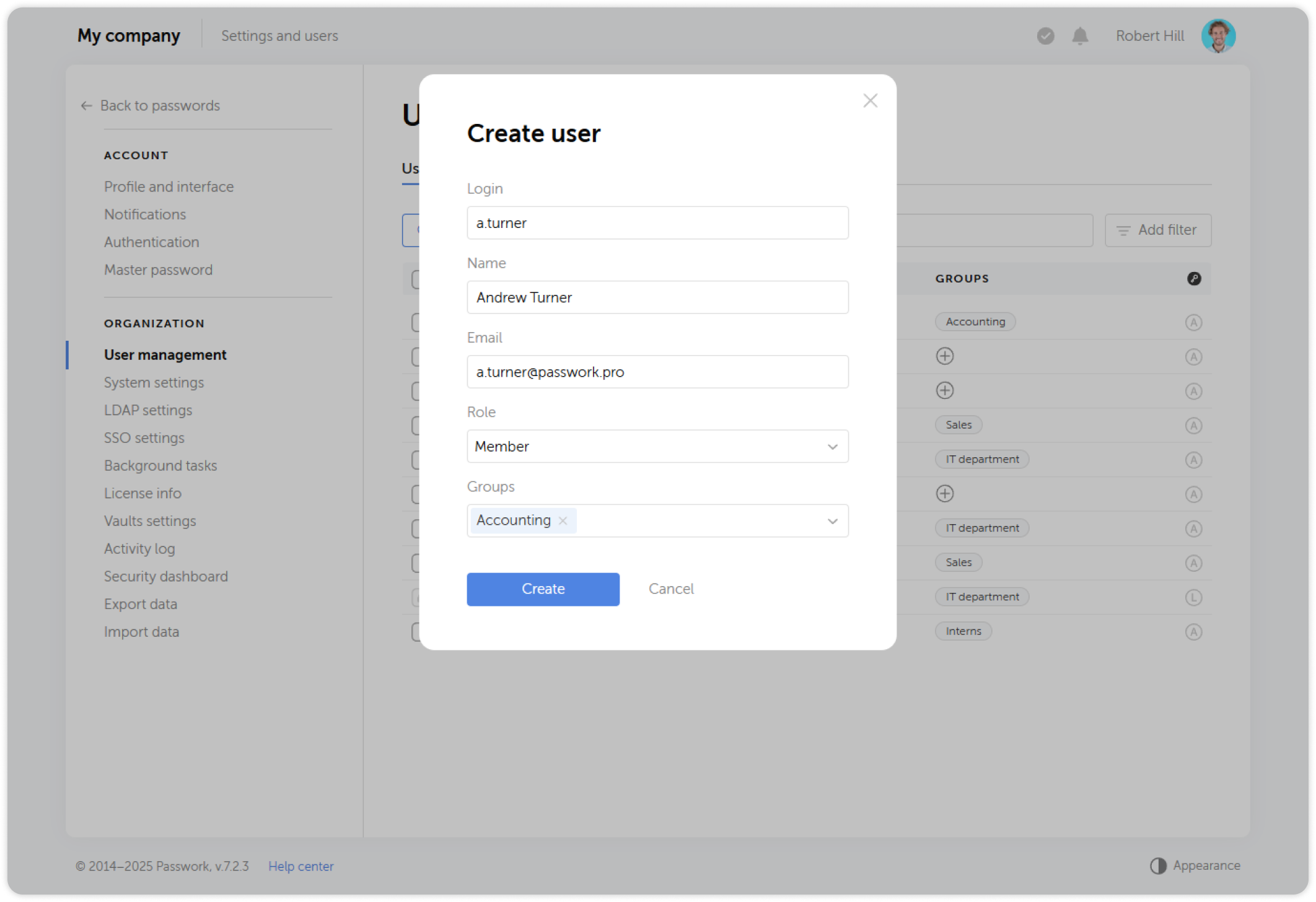Select User management in the sidebar
This screenshot has height=902, width=1316.
click(x=165, y=354)
